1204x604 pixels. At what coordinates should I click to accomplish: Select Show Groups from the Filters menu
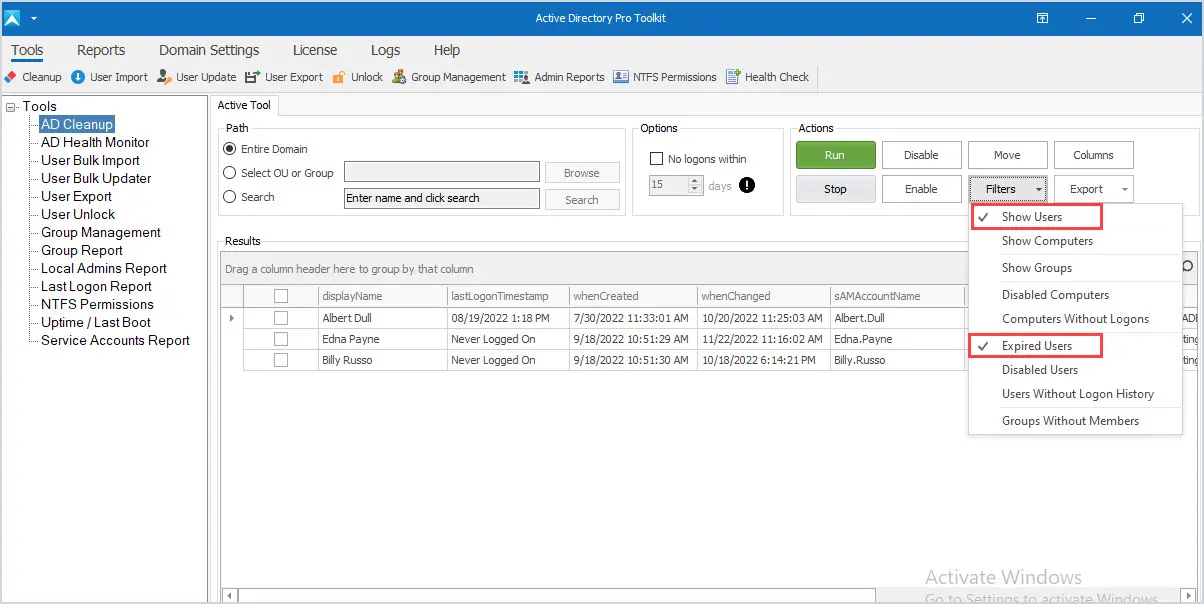(x=1075, y=268)
